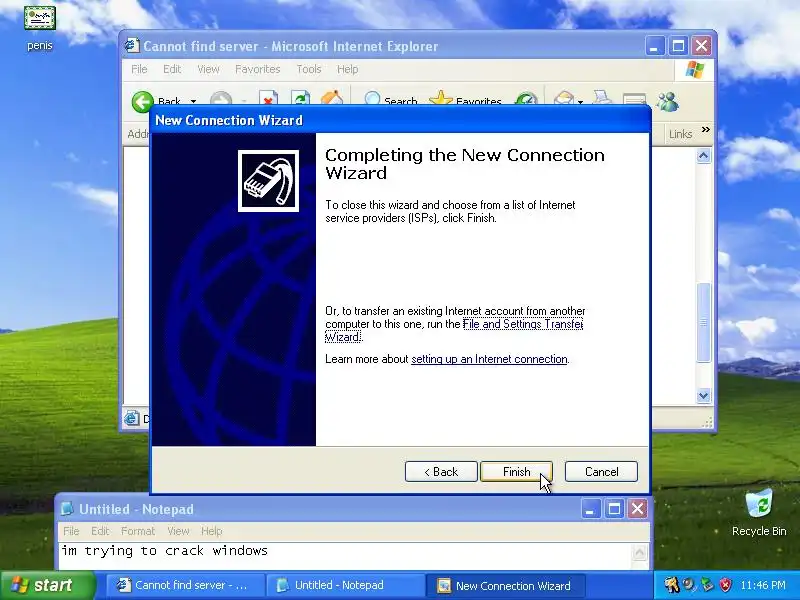The width and height of the screenshot is (800, 600).
Task: Open Format menu in Notepad
Action: [x=138, y=531]
